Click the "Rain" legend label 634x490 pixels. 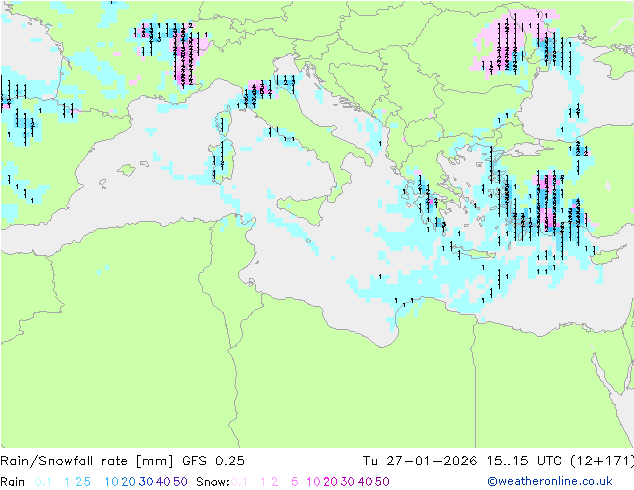click(13, 482)
